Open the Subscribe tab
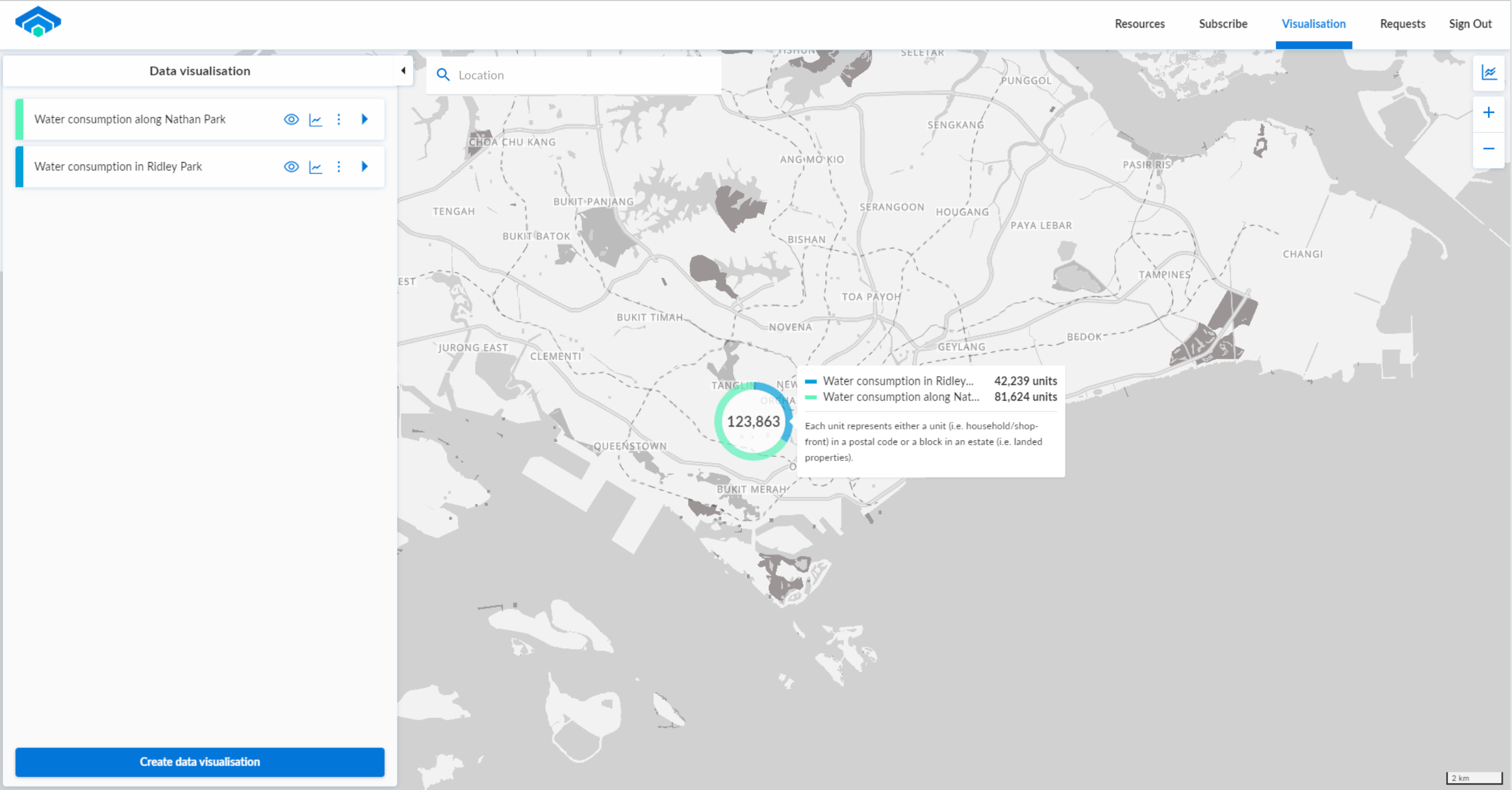 point(1223,24)
